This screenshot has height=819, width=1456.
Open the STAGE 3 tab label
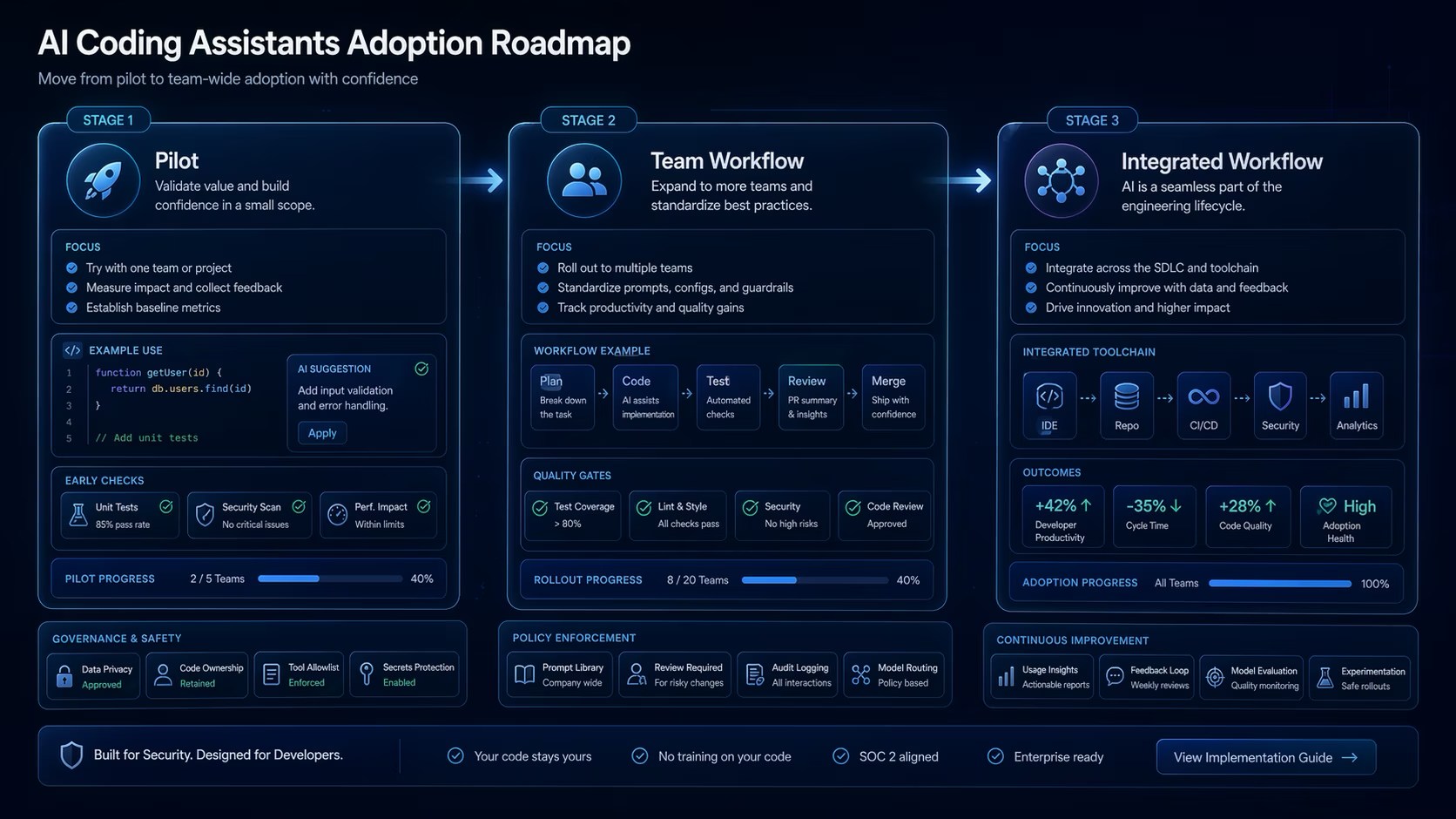(1092, 120)
